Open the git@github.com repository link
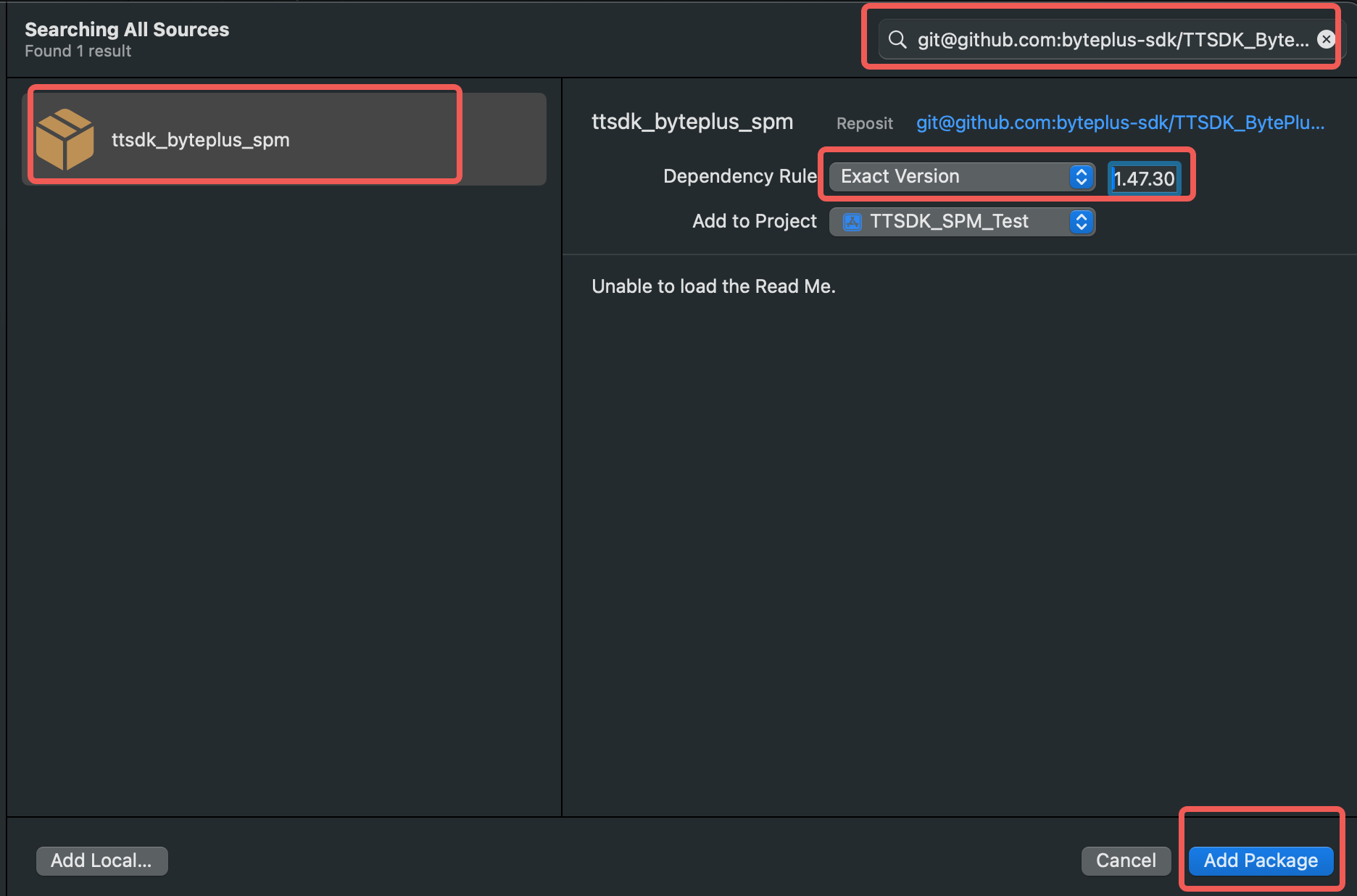The image size is (1357, 896). [x=1120, y=123]
